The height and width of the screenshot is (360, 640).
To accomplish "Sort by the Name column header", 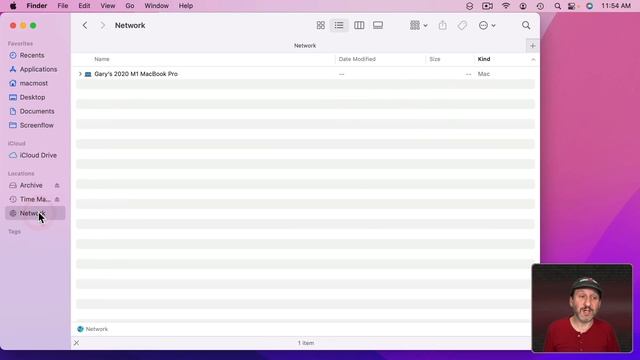I will point(102,59).
